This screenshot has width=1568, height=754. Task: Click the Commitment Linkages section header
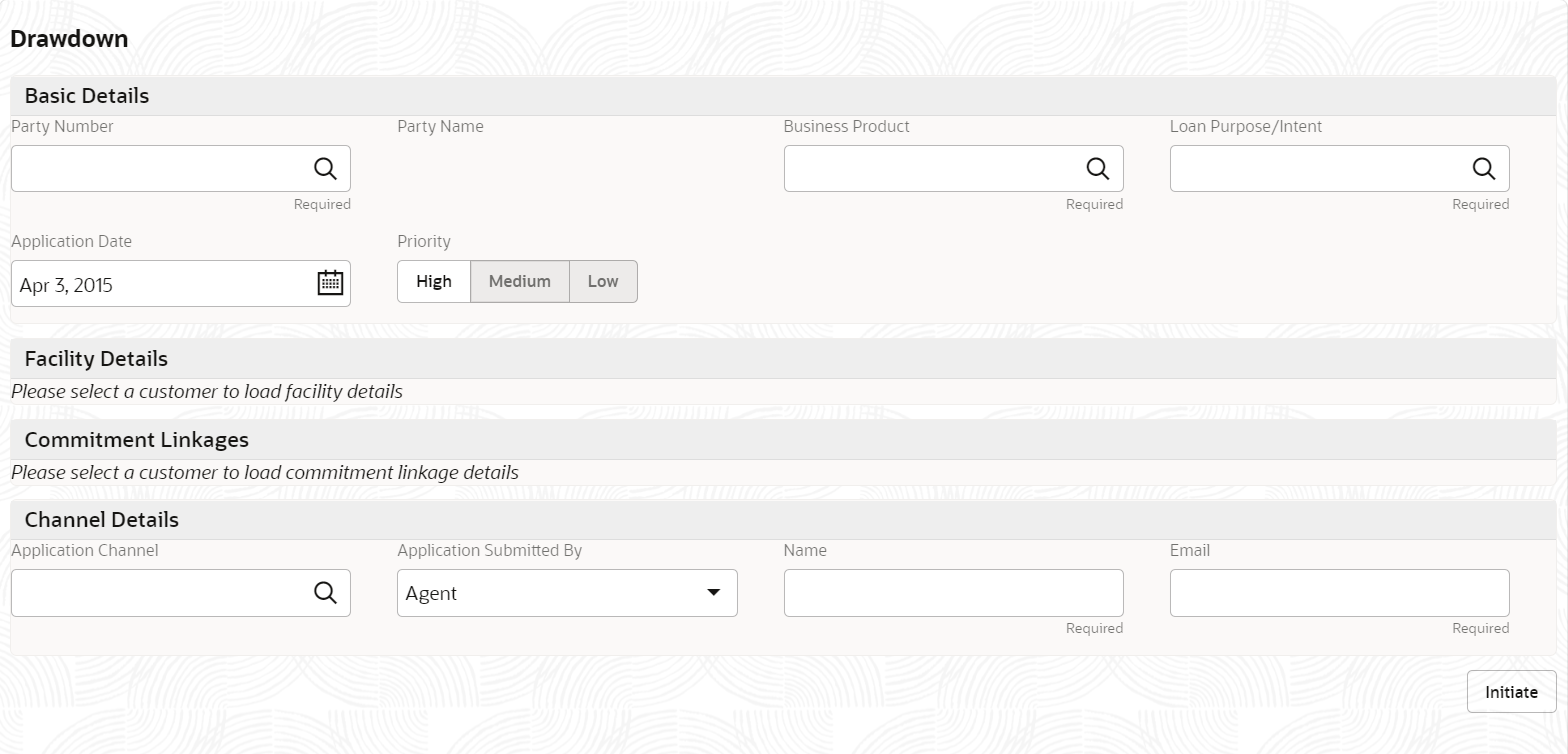point(783,440)
